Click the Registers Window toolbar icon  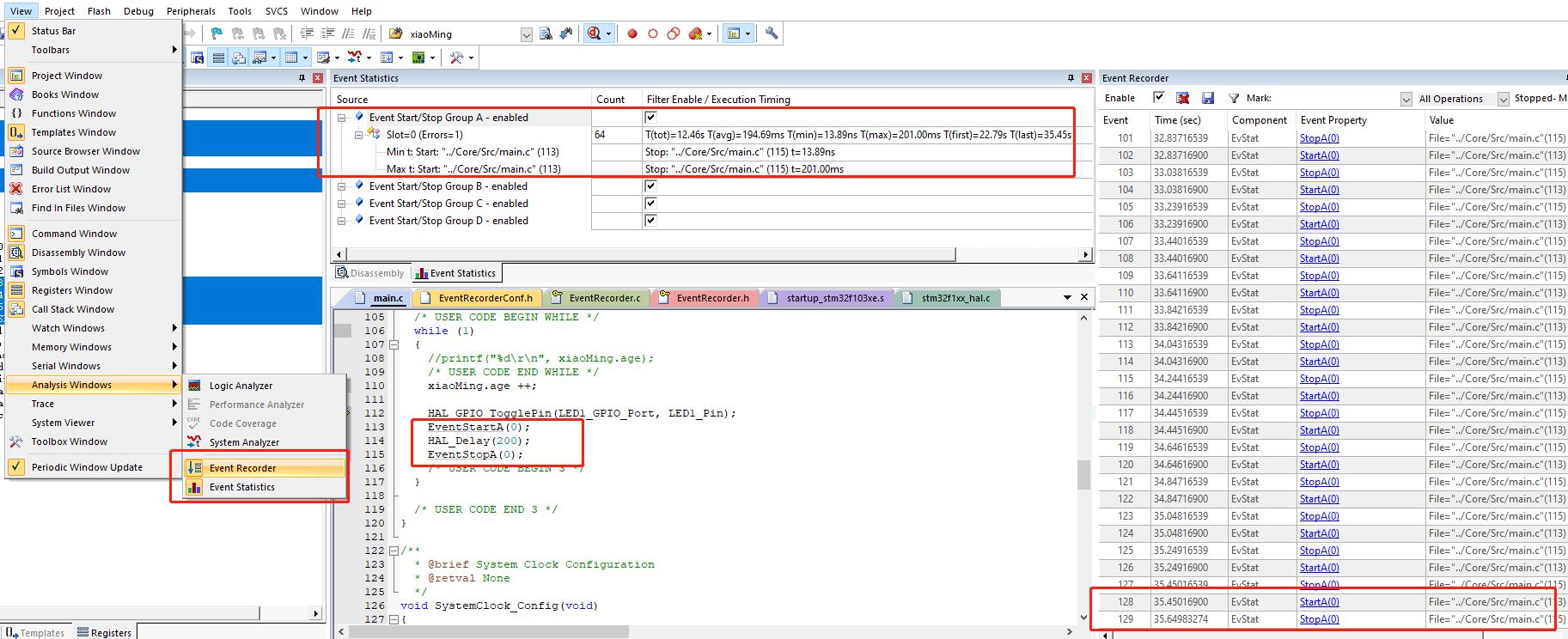(x=218, y=58)
